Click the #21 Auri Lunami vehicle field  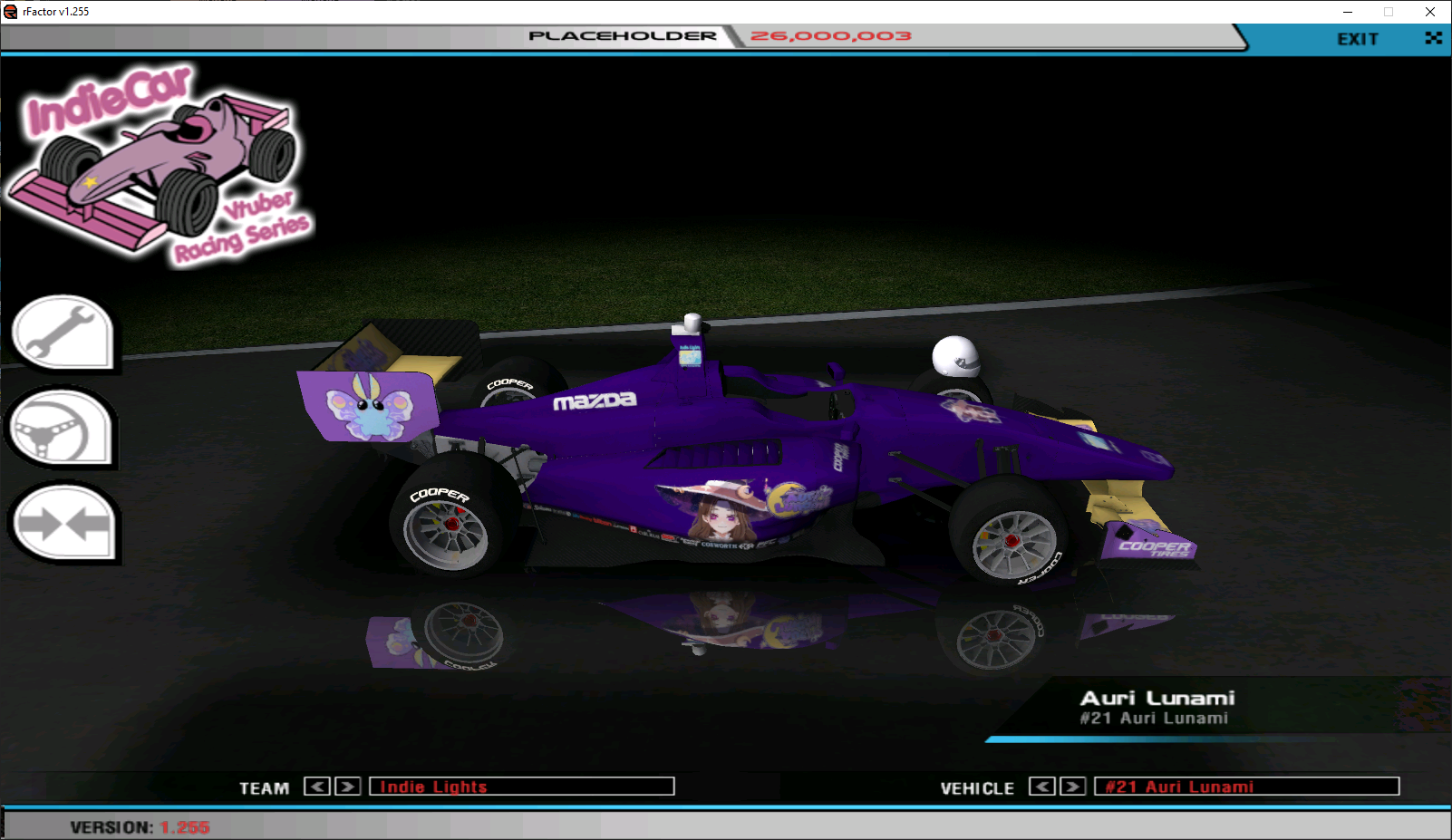[x=1246, y=787]
